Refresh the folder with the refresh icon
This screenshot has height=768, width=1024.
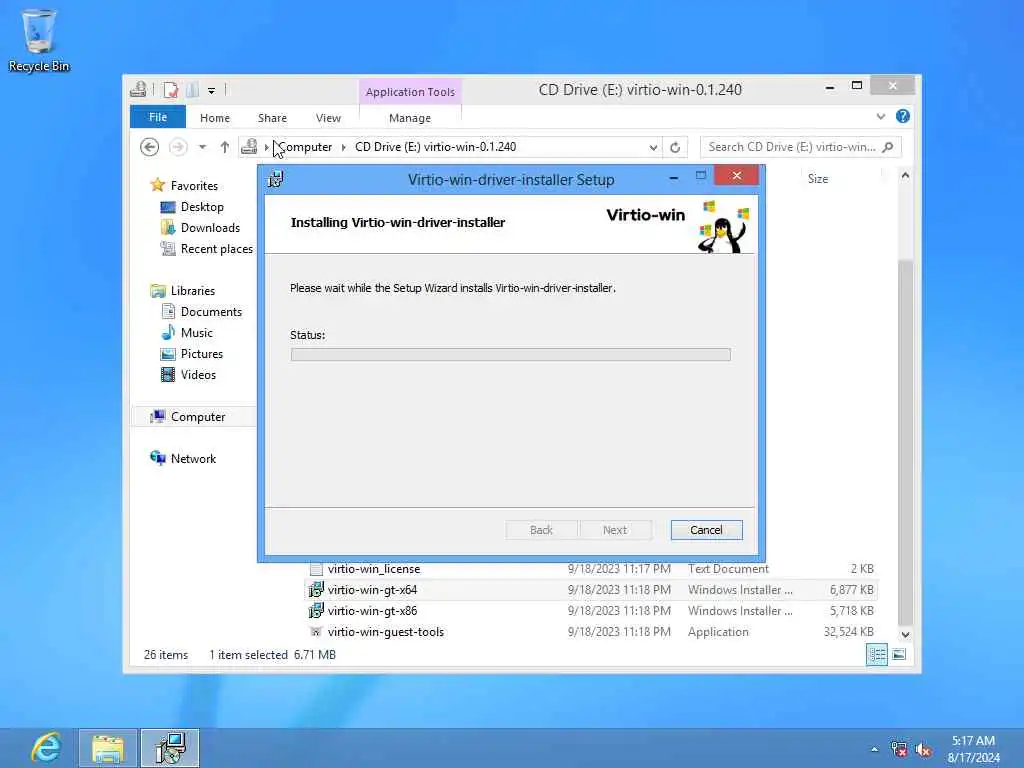tap(675, 148)
